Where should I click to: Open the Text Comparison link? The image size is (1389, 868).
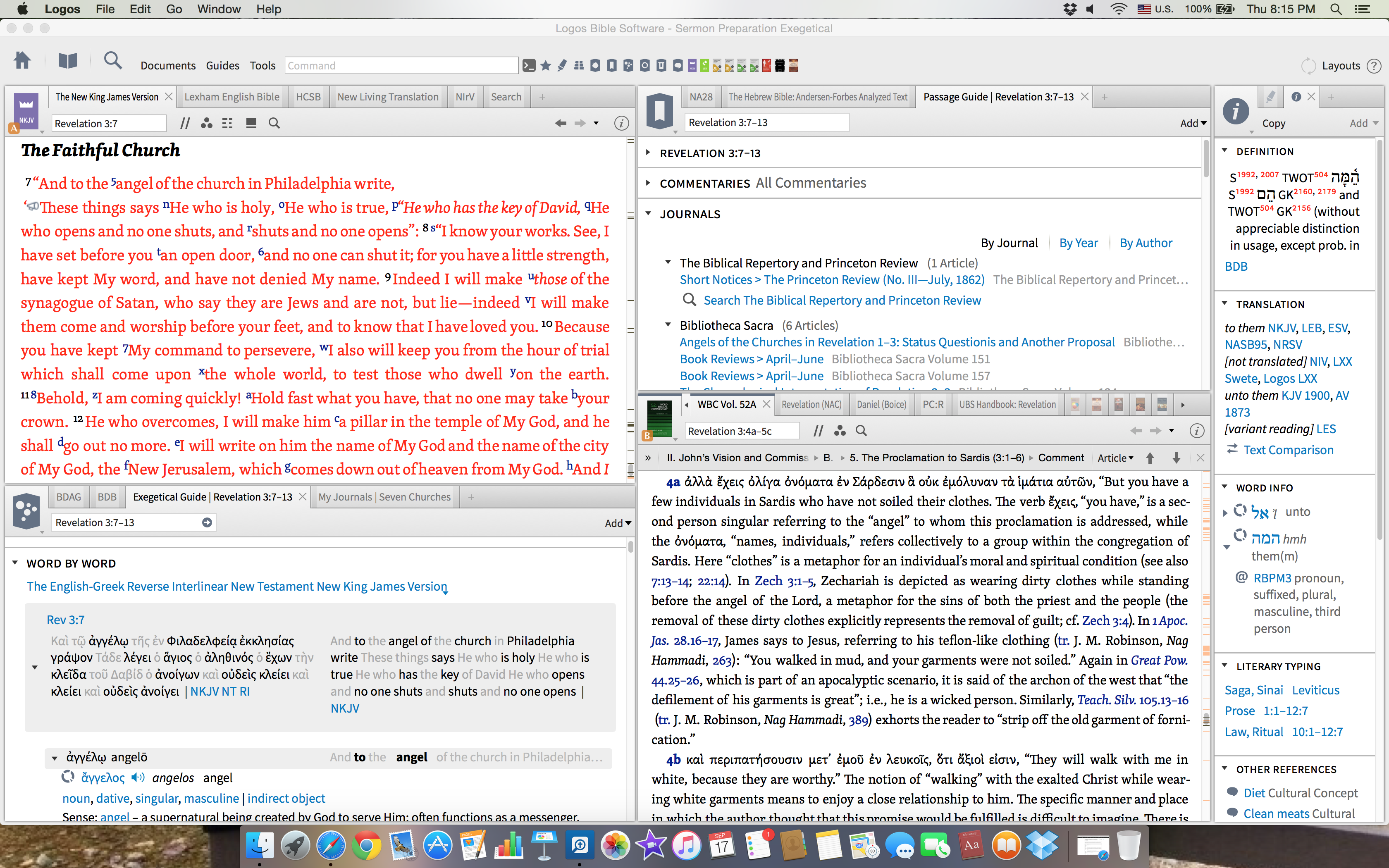pyautogui.click(x=1288, y=450)
